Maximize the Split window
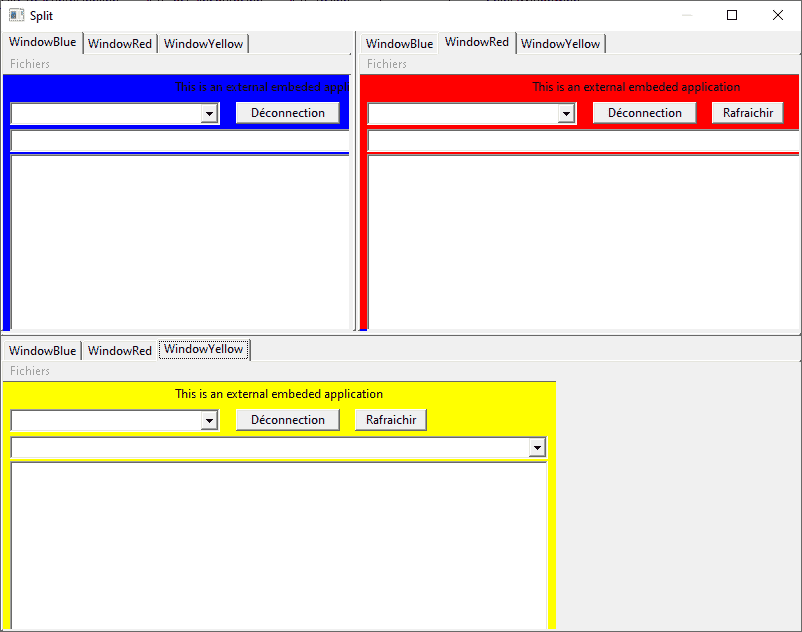802x632 pixels. pyautogui.click(x=732, y=15)
